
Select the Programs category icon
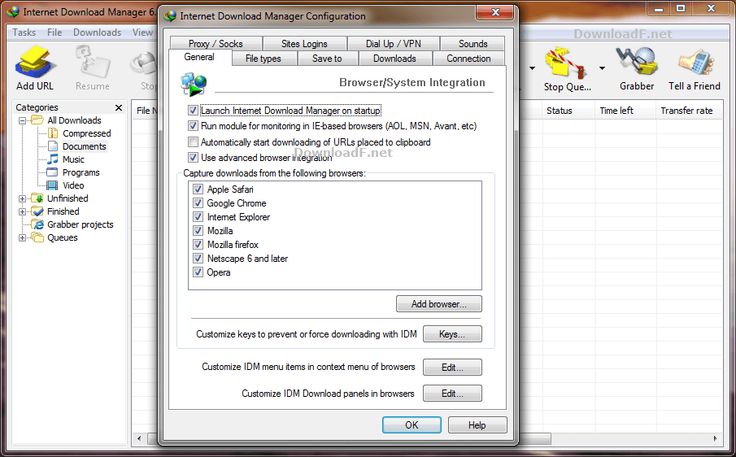53,172
